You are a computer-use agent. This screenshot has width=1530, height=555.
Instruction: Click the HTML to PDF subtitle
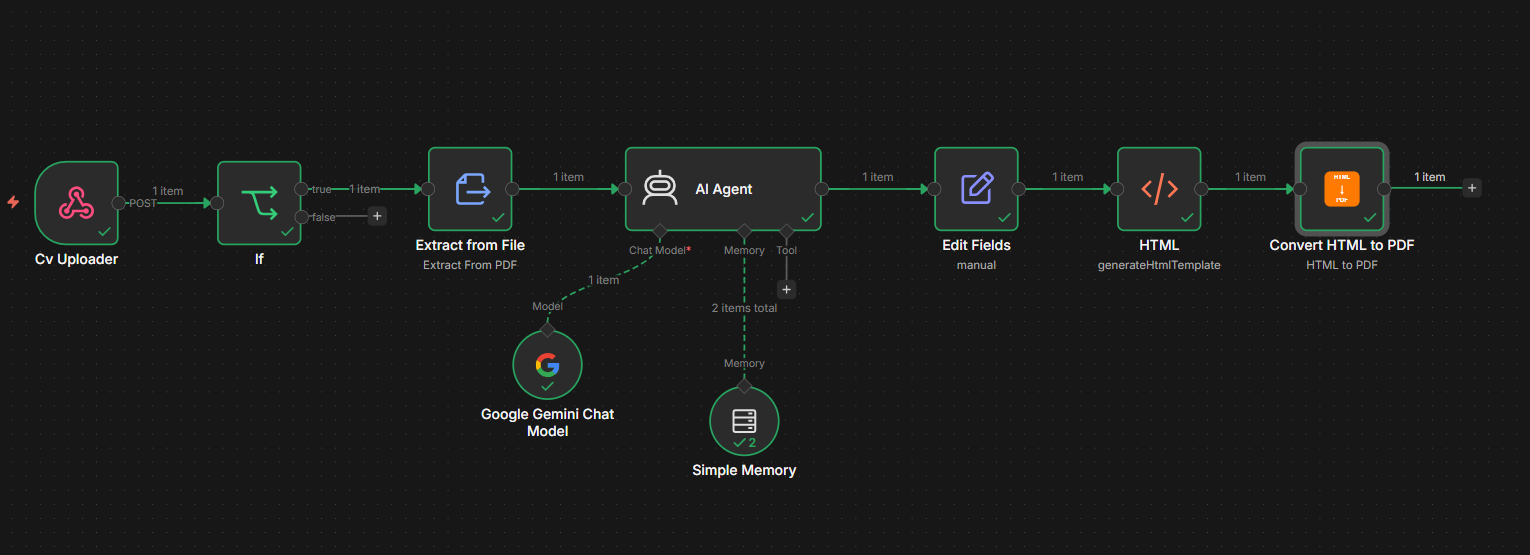1342,265
